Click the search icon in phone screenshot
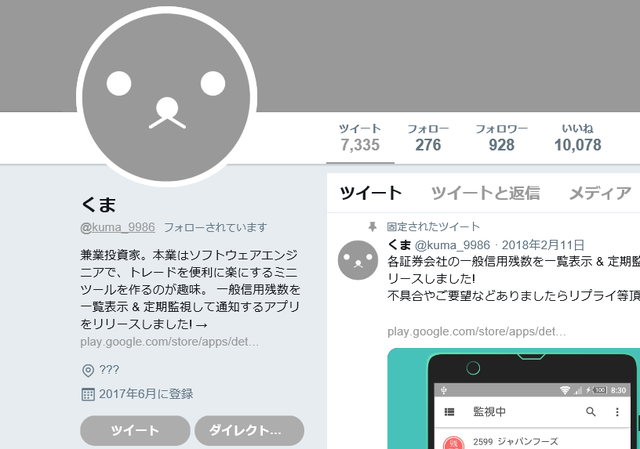The height and width of the screenshot is (449, 640). pos(591,412)
